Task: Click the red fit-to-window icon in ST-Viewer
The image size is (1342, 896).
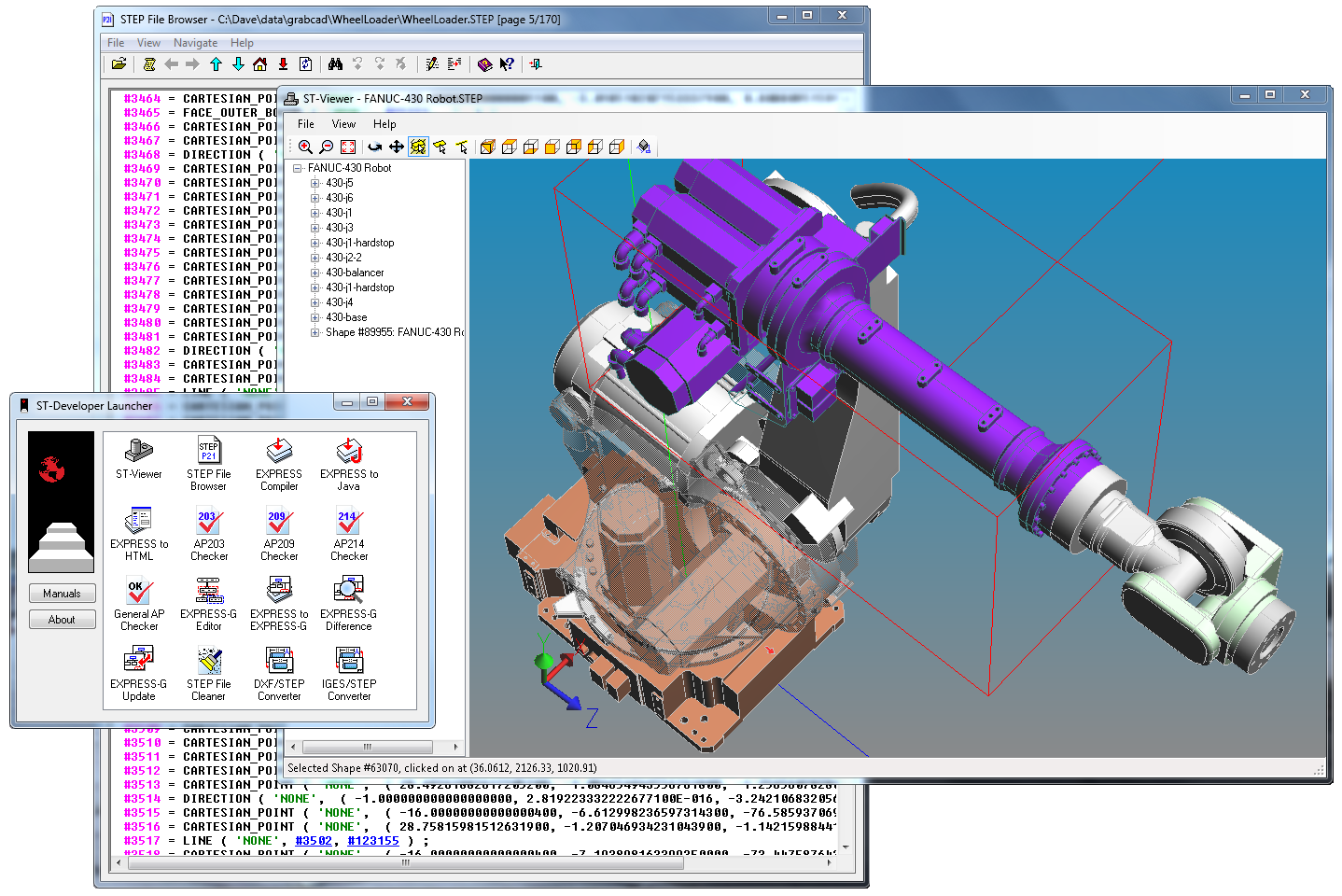Action: pos(348,147)
